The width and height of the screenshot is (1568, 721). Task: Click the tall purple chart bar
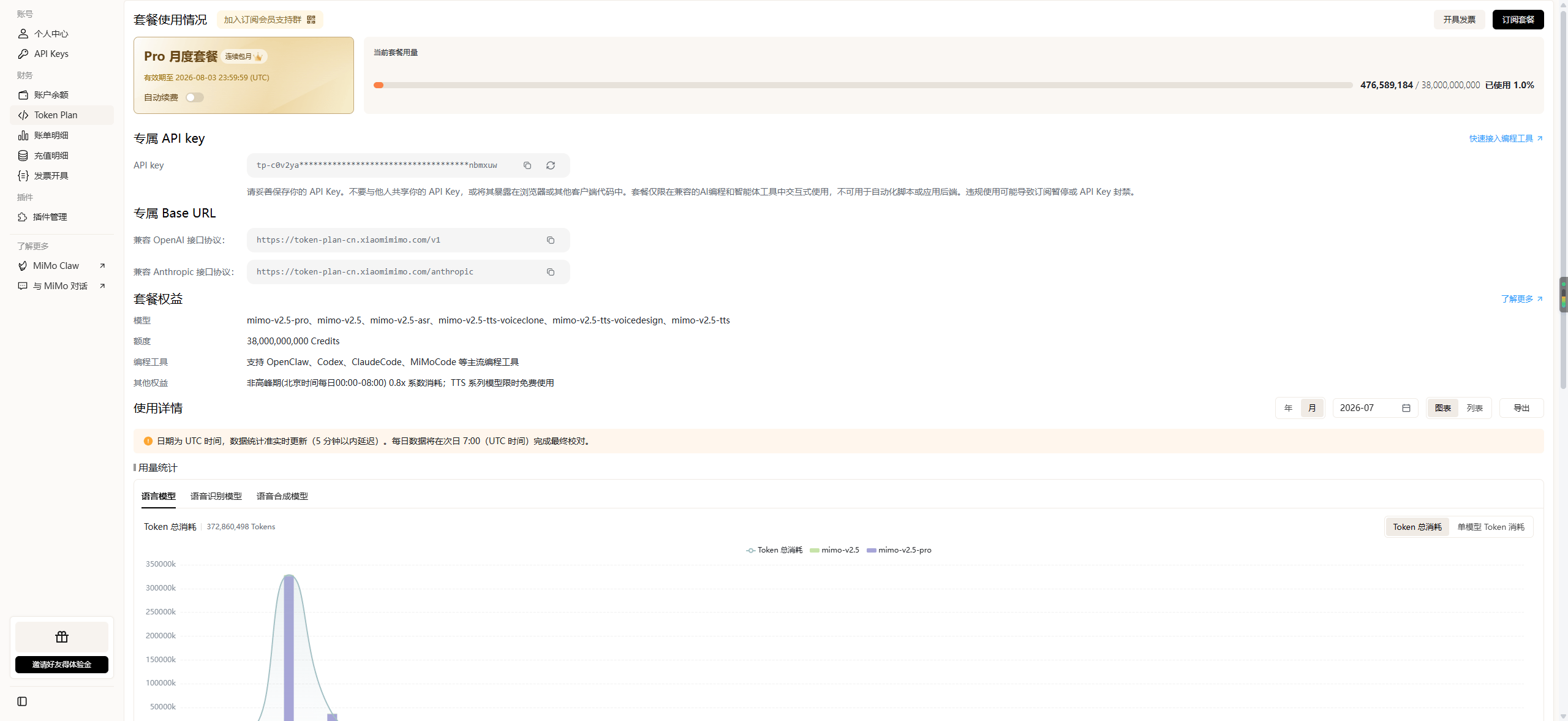[288, 648]
